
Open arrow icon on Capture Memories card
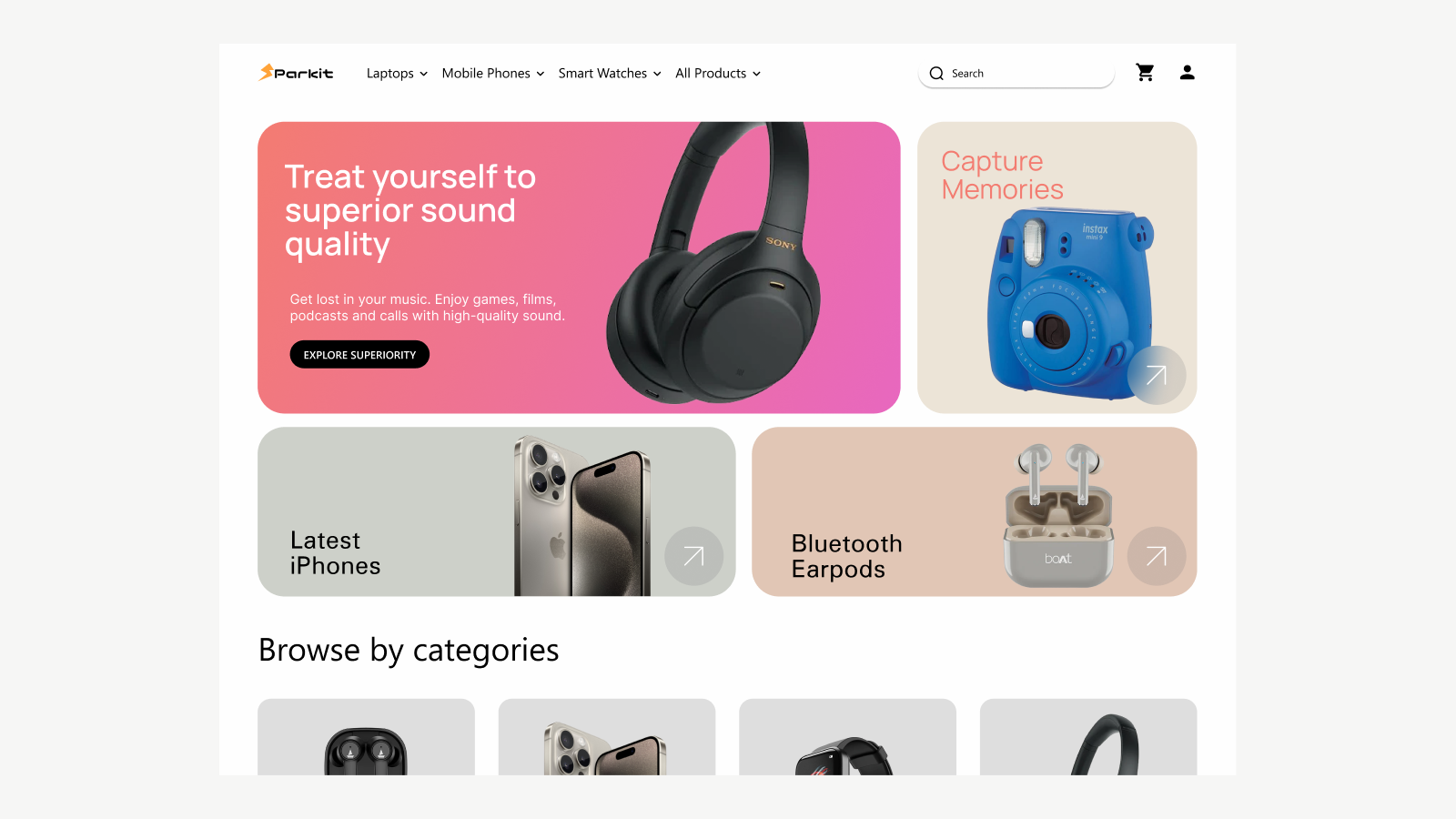click(1156, 375)
